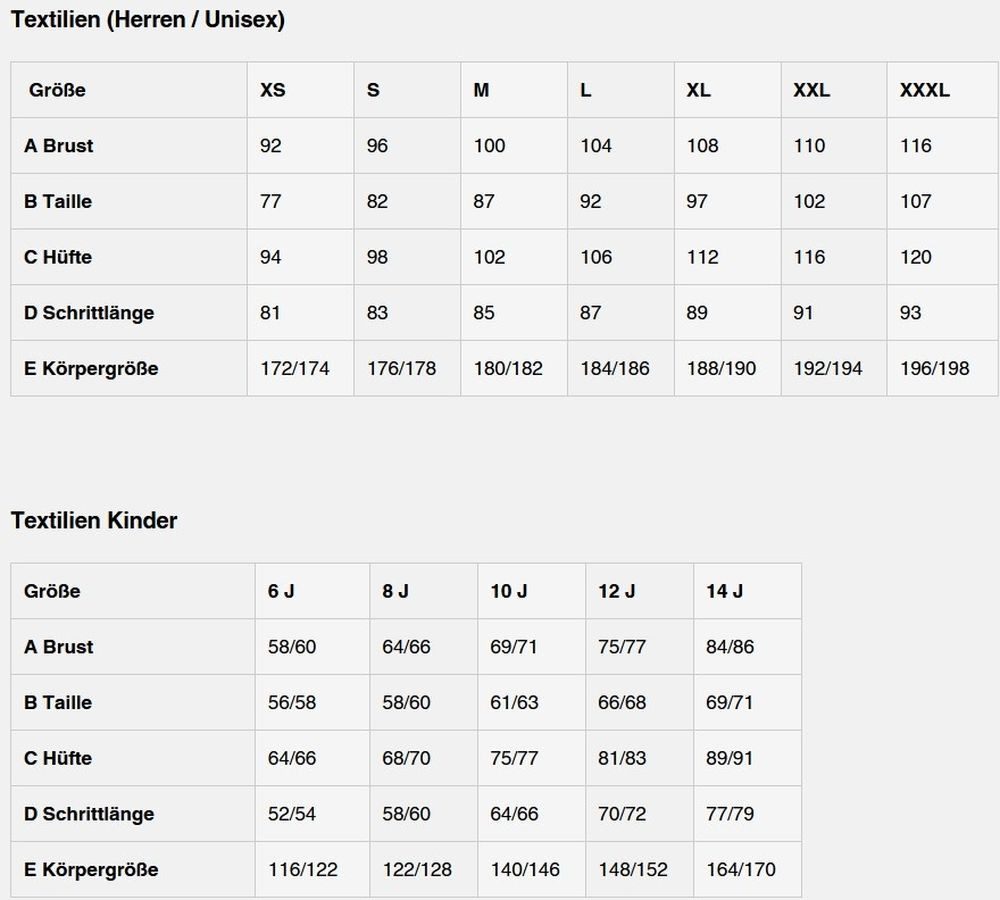Screen dimensions: 1000x900
Task: Click the '14 J' column header
Action: coord(724,591)
